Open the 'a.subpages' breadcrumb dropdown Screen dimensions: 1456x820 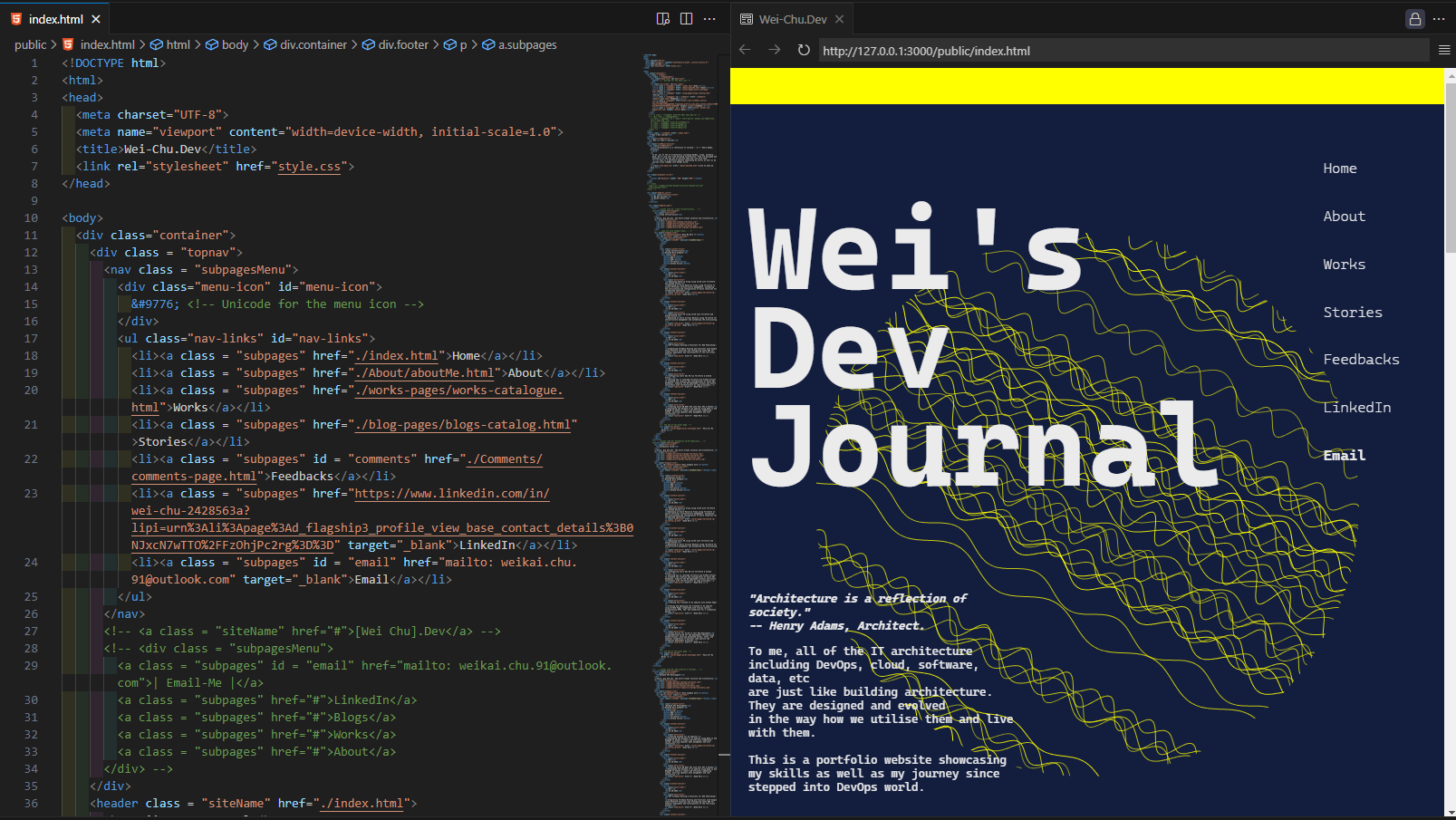pyautogui.click(x=519, y=44)
